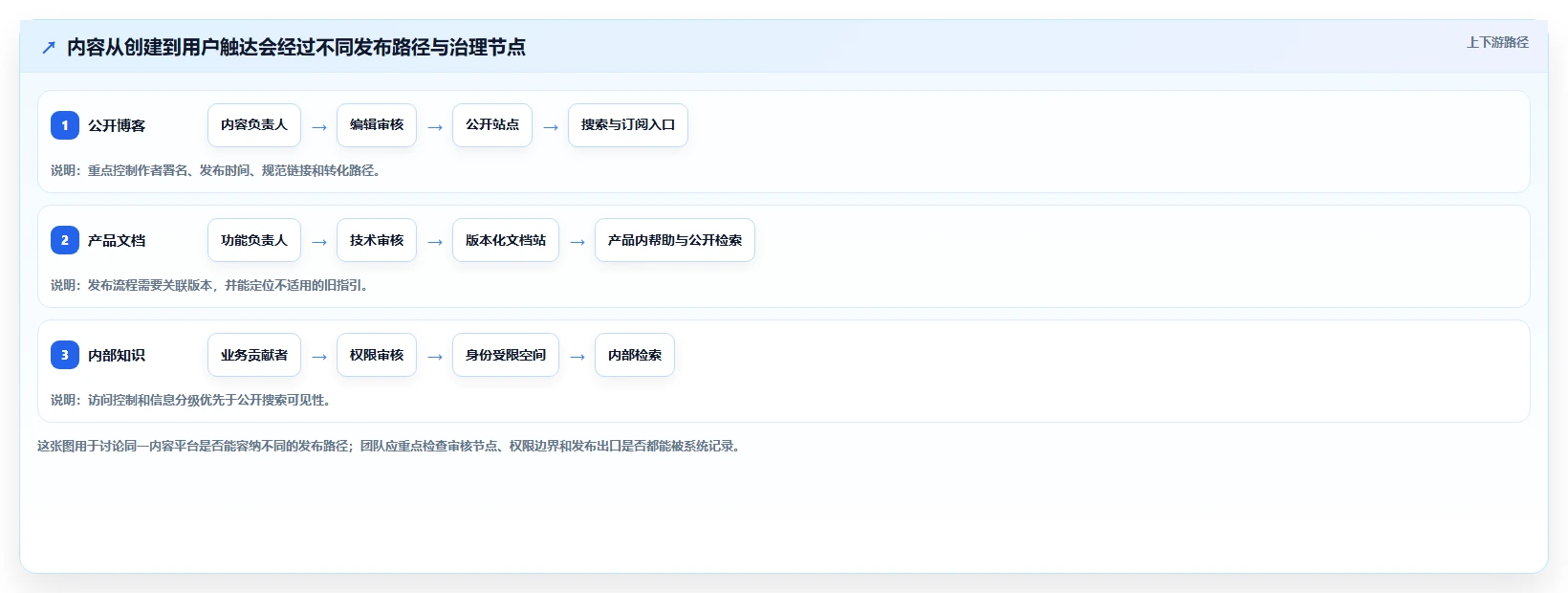
Task: Click the arrow after 版本化文档站
Action: coord(577,242)
